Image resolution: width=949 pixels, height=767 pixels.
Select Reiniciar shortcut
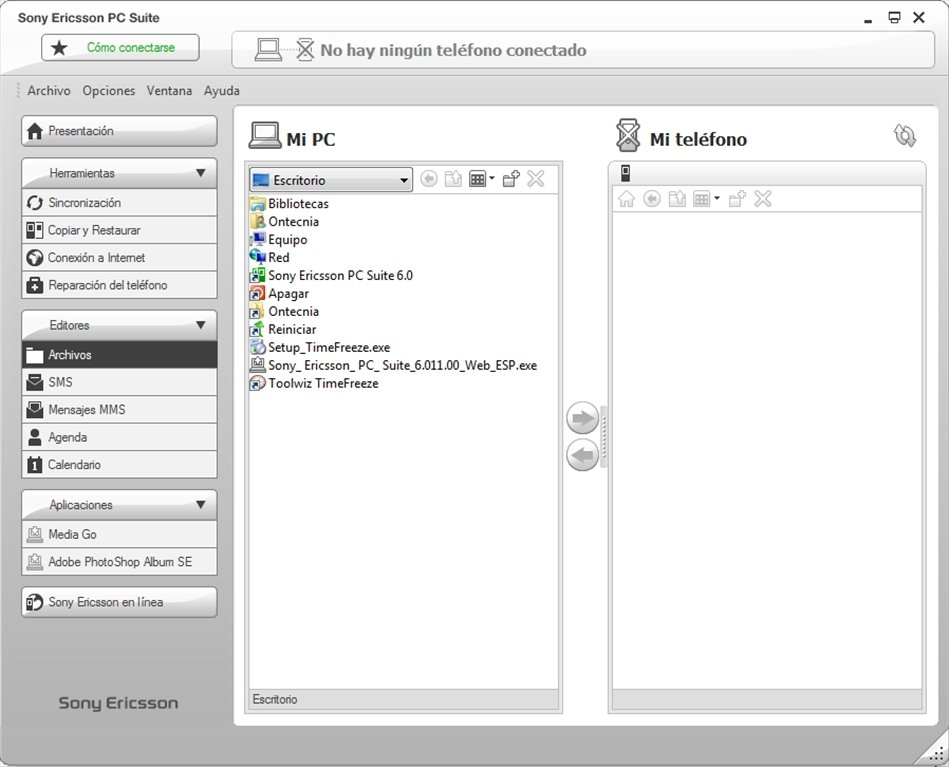coord(283,329)
